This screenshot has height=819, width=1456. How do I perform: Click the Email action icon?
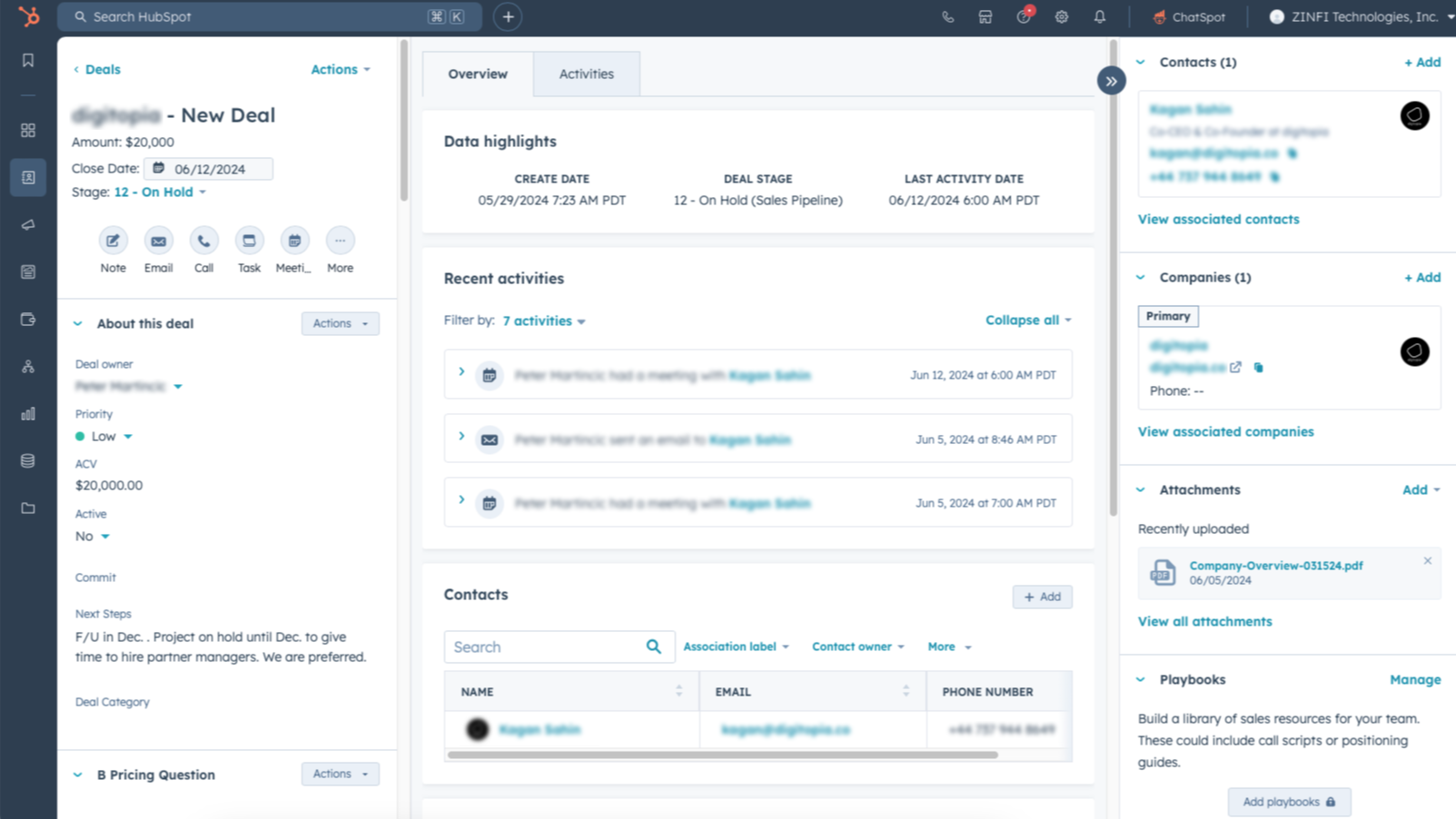pyautogui.click(x=158, y=242)
